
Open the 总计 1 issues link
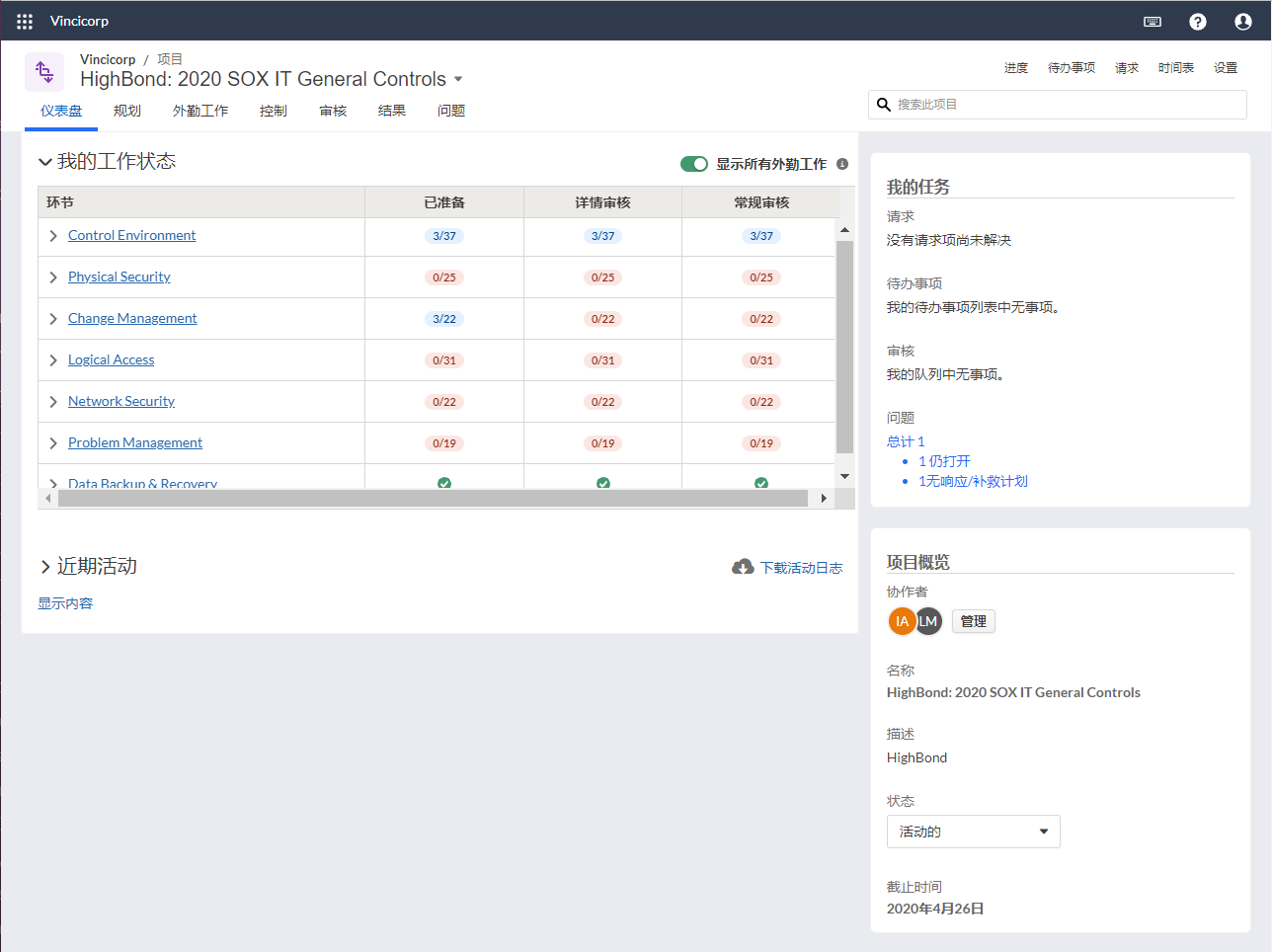(x=906, y=441)
